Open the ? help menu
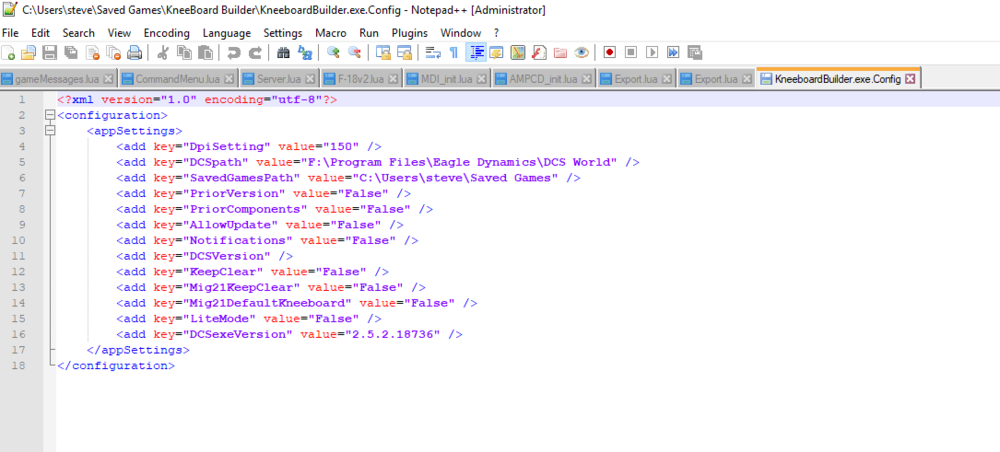This screenshot has width=1000, height=452. tap(496, 33)
